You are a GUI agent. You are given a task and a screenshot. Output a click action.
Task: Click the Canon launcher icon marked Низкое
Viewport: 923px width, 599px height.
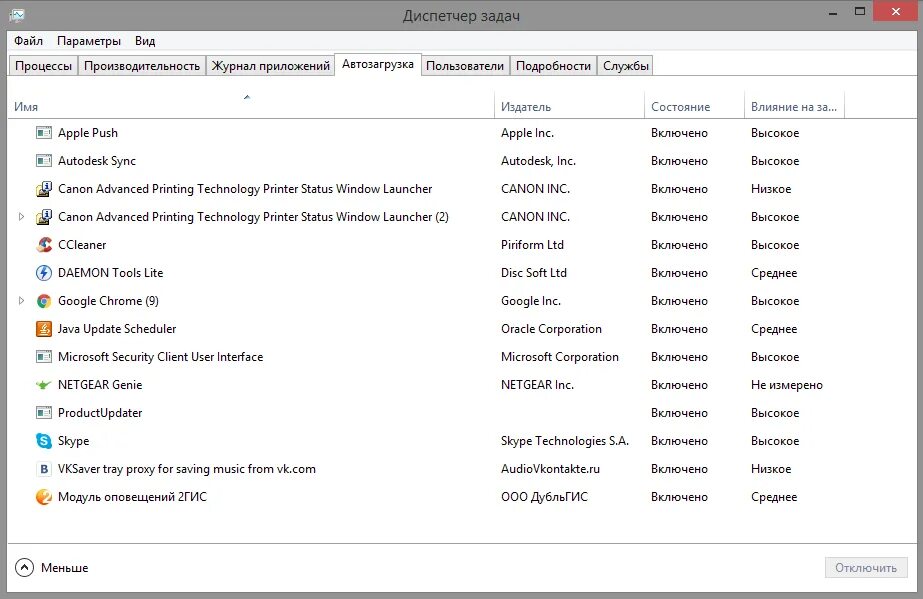coord(44,189)
